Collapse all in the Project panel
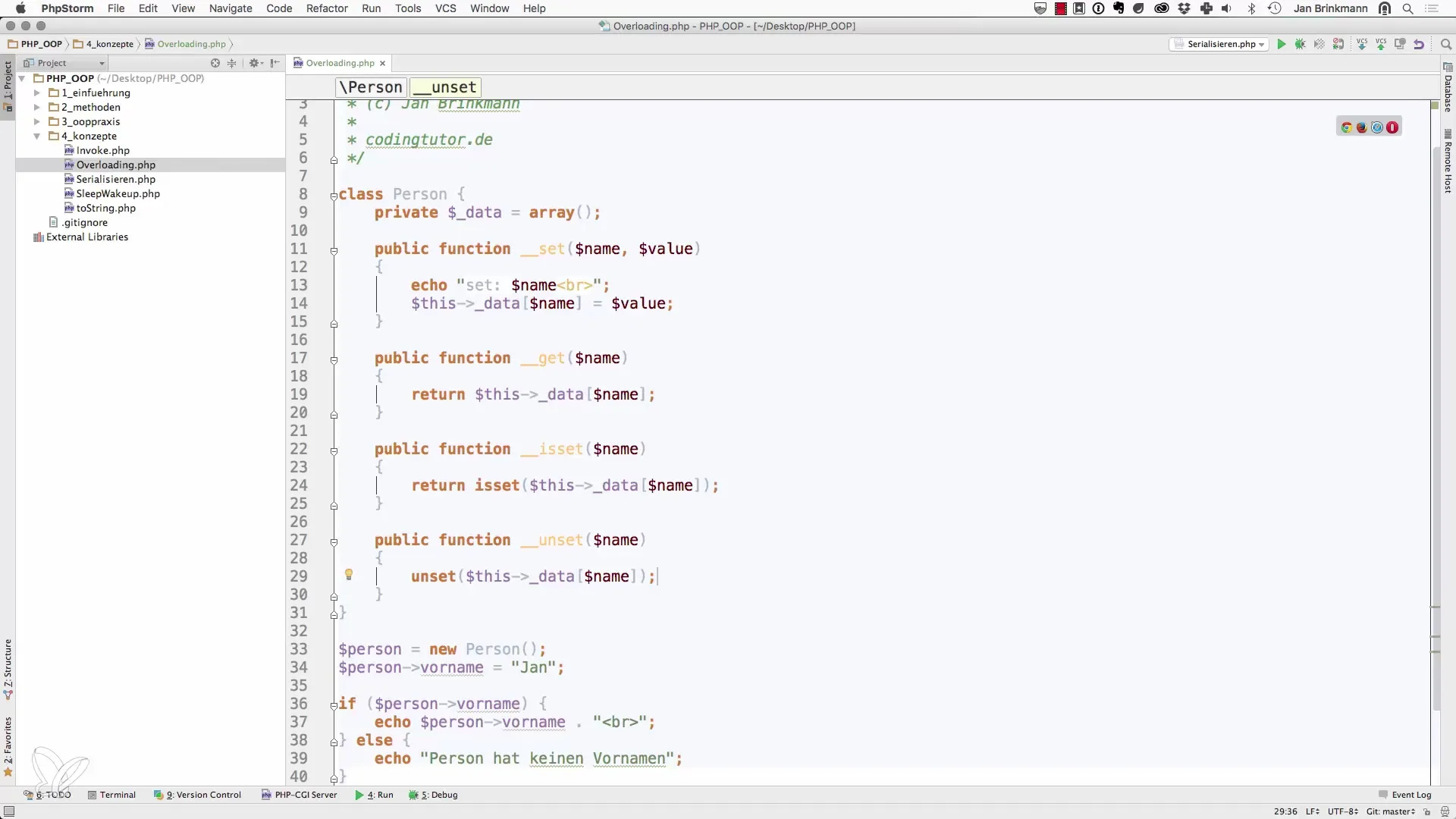Screen dimensions: 1456x819 [232, 63]
